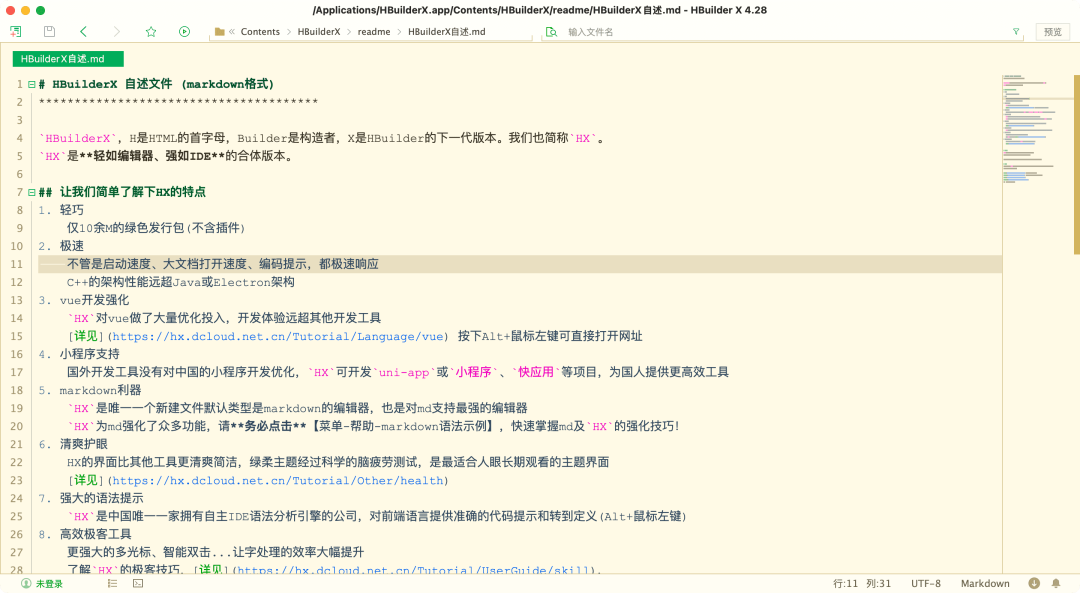Click 未登录 login status at bottom left

click(x=50, y=584)
